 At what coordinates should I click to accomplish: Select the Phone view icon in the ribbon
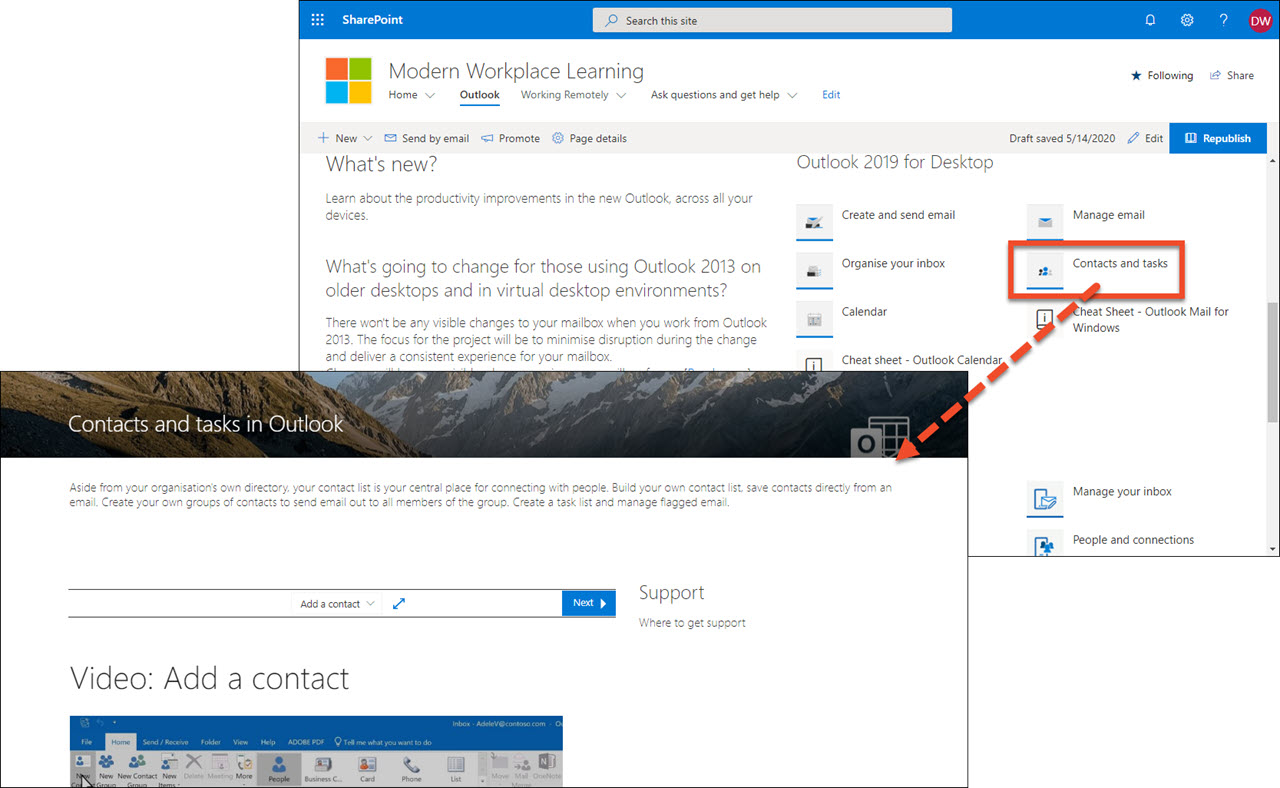(411, 765)
